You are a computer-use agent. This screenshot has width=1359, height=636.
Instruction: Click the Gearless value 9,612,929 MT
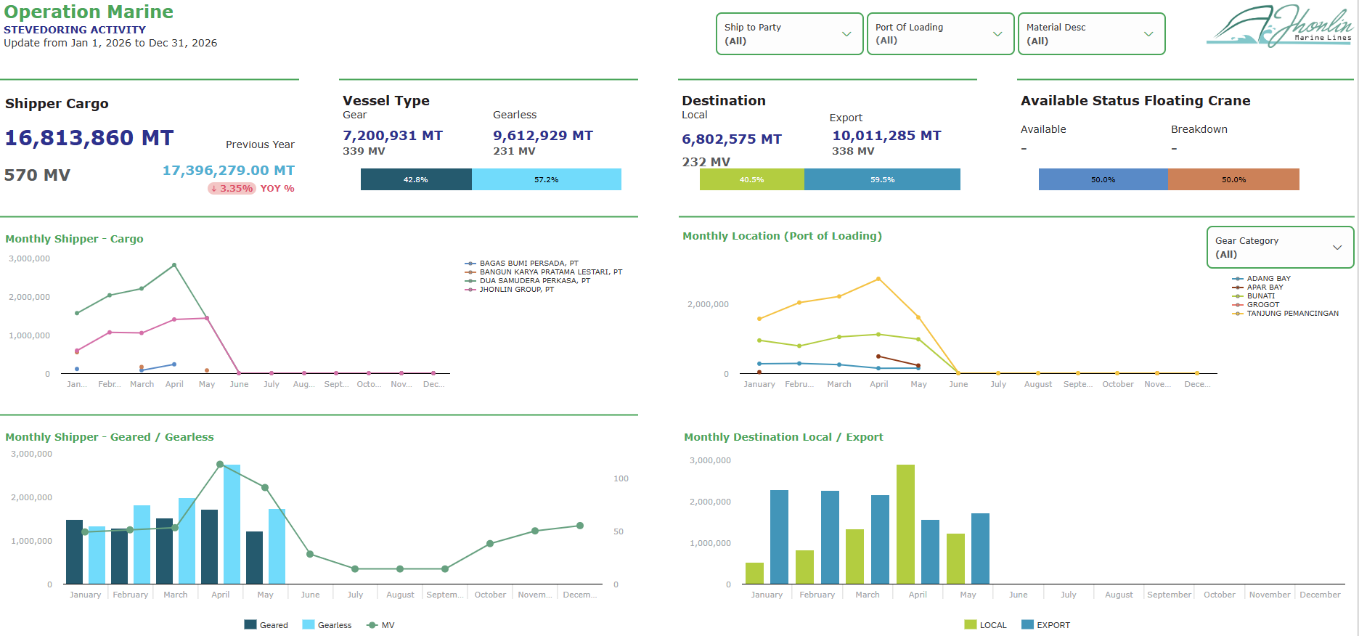(x=543, y=135)
